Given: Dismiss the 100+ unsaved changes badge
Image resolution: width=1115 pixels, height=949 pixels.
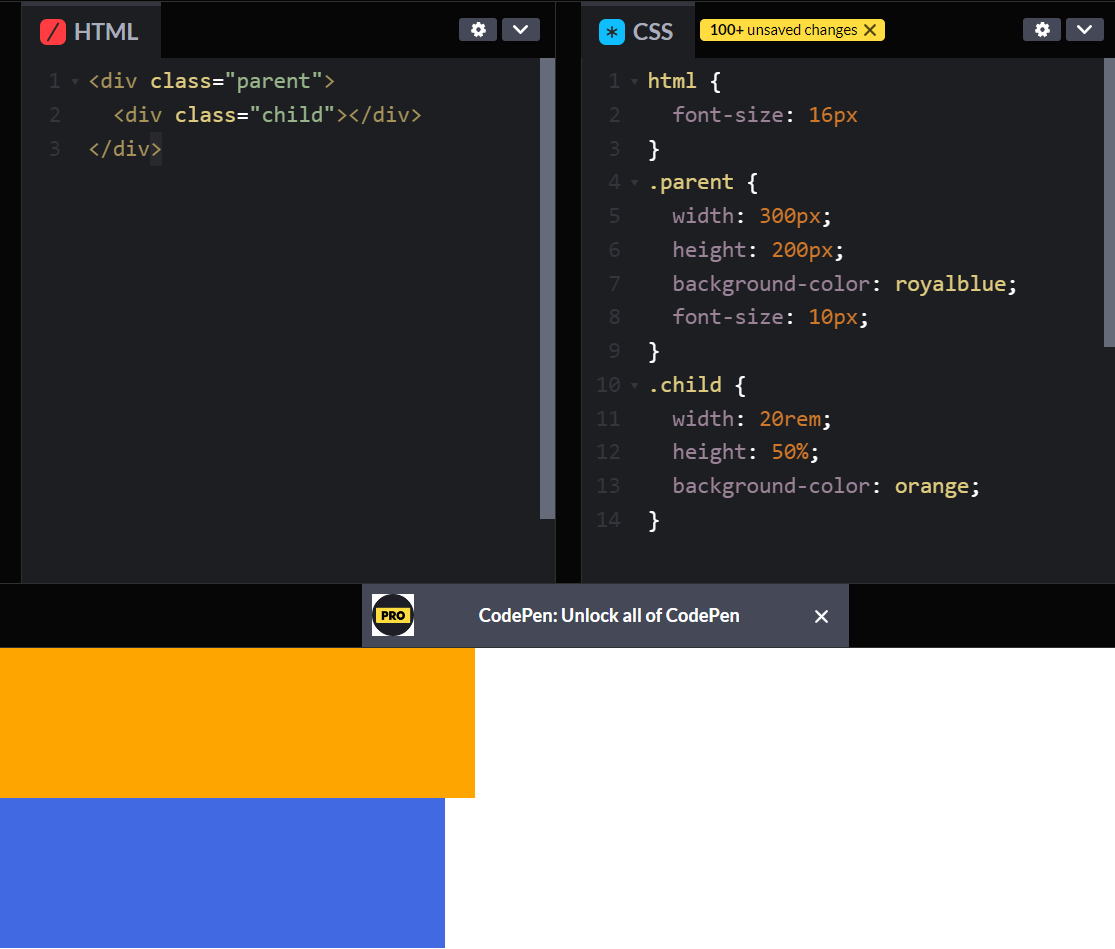Looking at the screenshot, I should (x=870, y=30).
